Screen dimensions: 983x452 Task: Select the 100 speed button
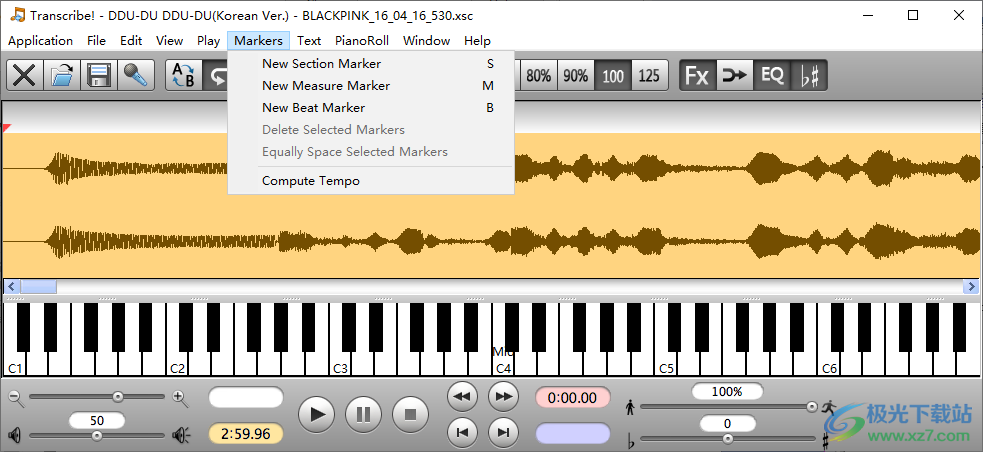click(x=612, y=76)
